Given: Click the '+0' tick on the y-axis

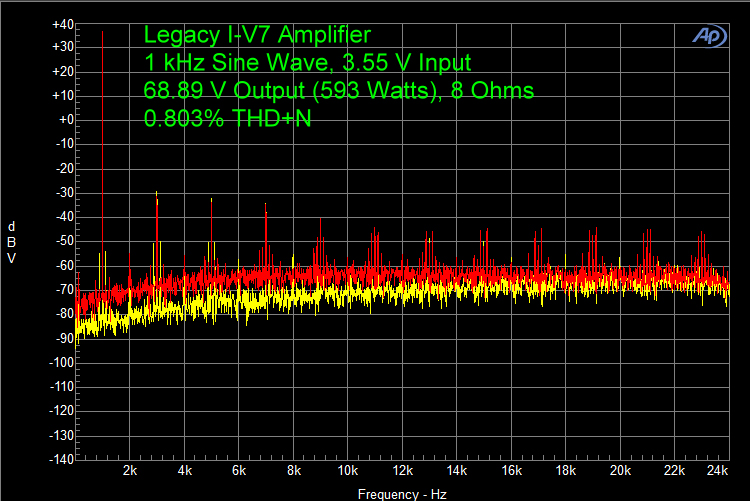Looking at the screenshot, I should tap(65, 120).
